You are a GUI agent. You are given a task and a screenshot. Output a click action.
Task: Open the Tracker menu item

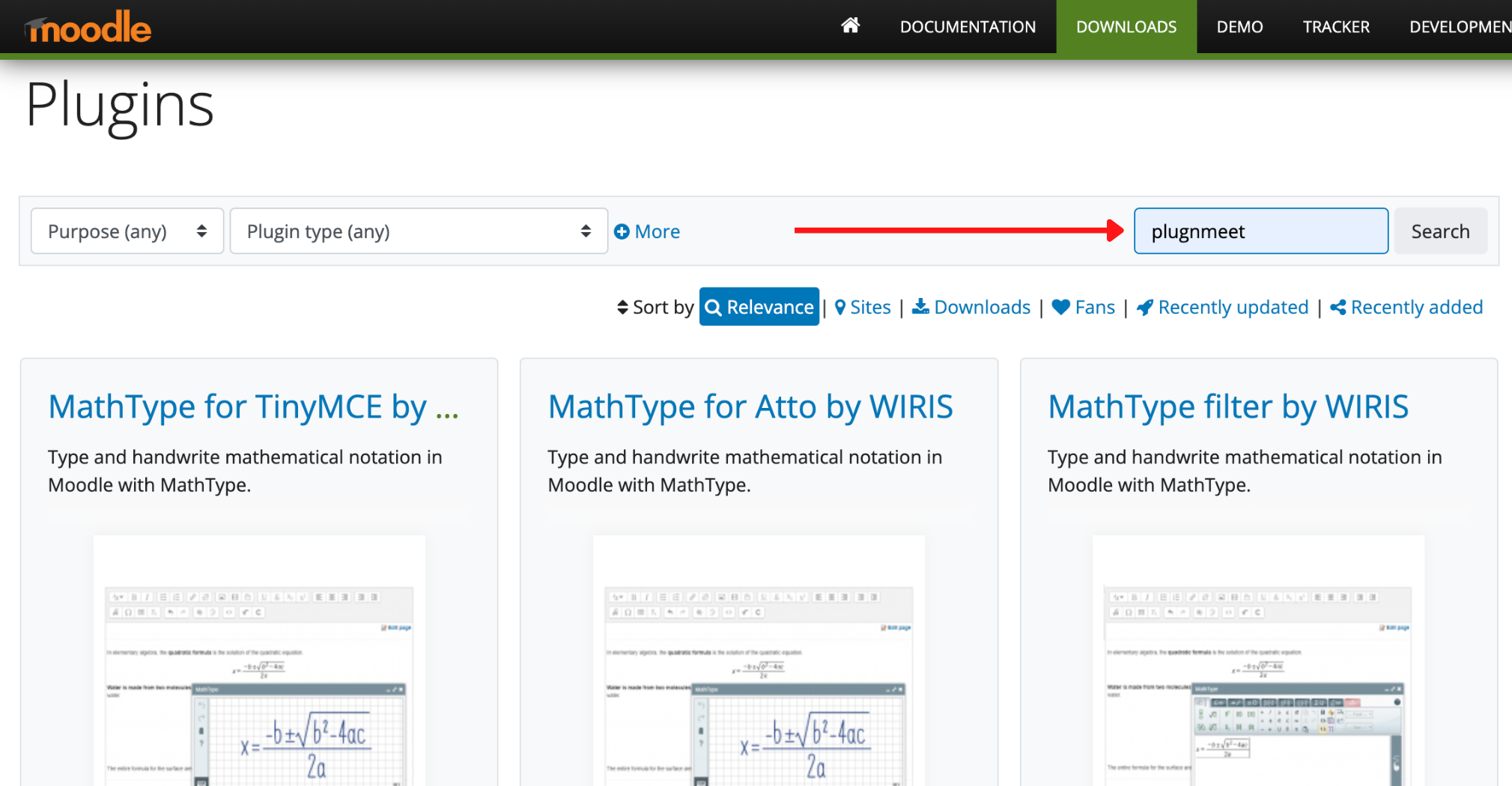click(1336, 27)
